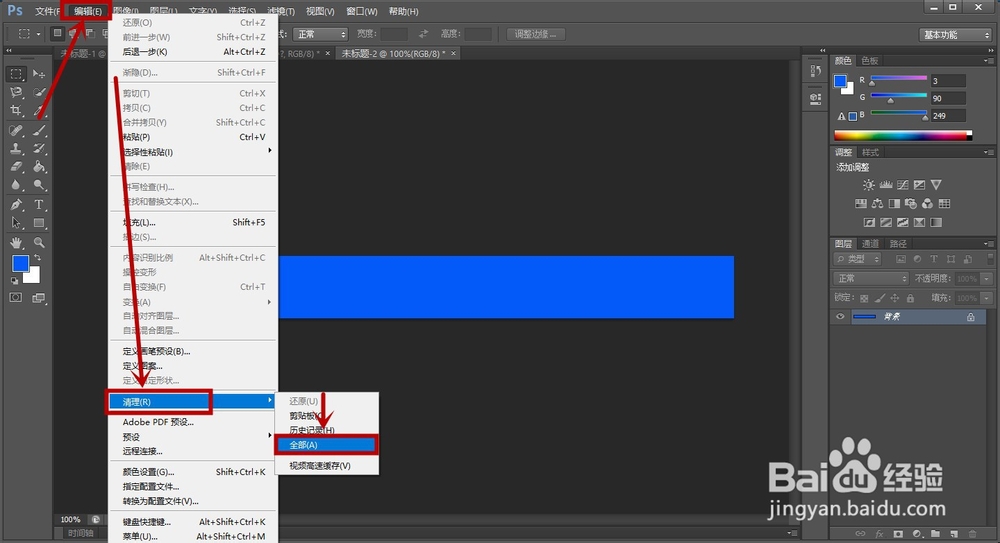Toggle layer filtering switch
1000x543 pixels.
pyautogui.click(x=990, y=259)
